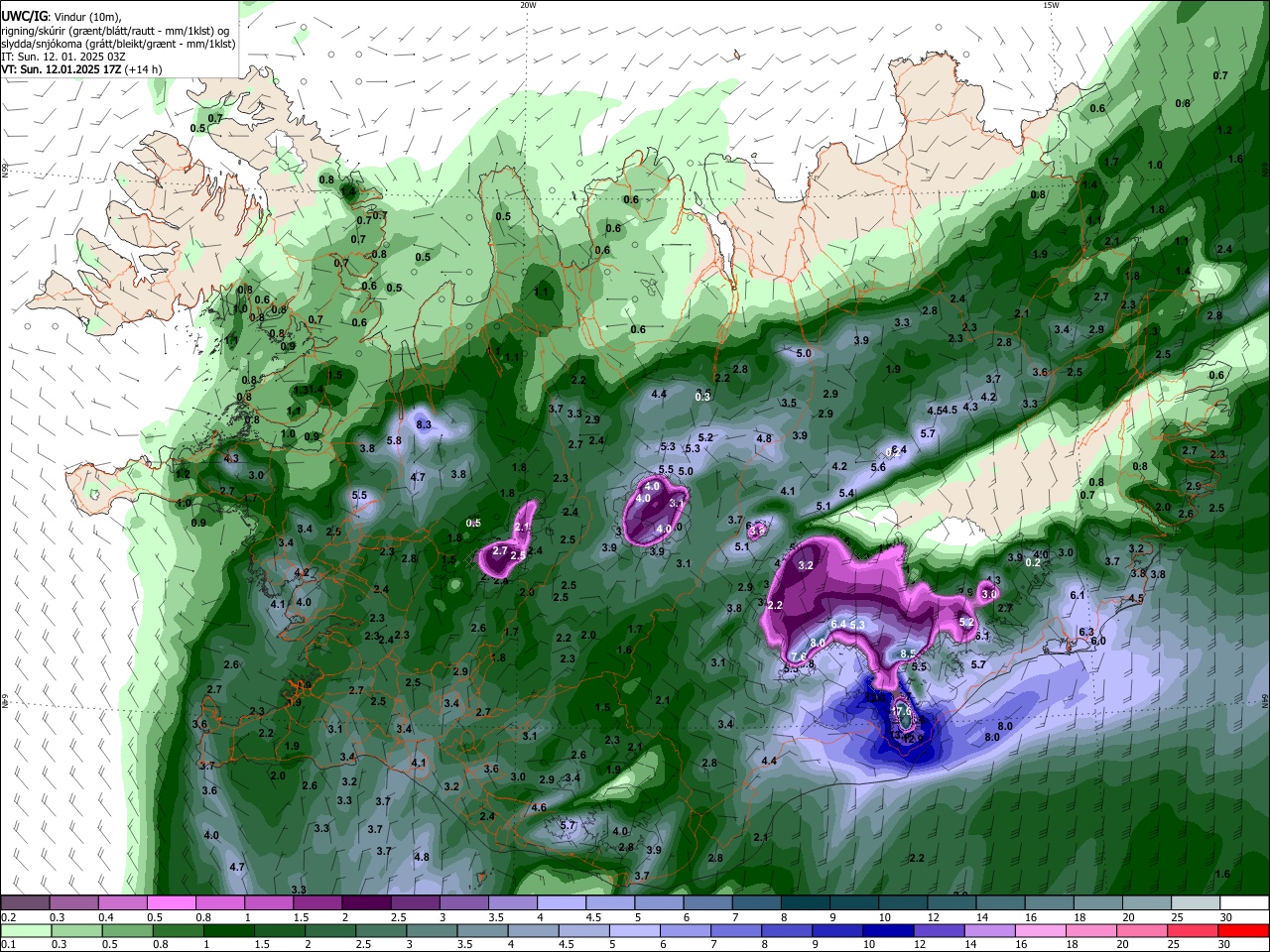Viewport: 1270px width, 952px height.
Task: Click the navy blue swatch above '10' in rain scale
Action: (886, 930)
